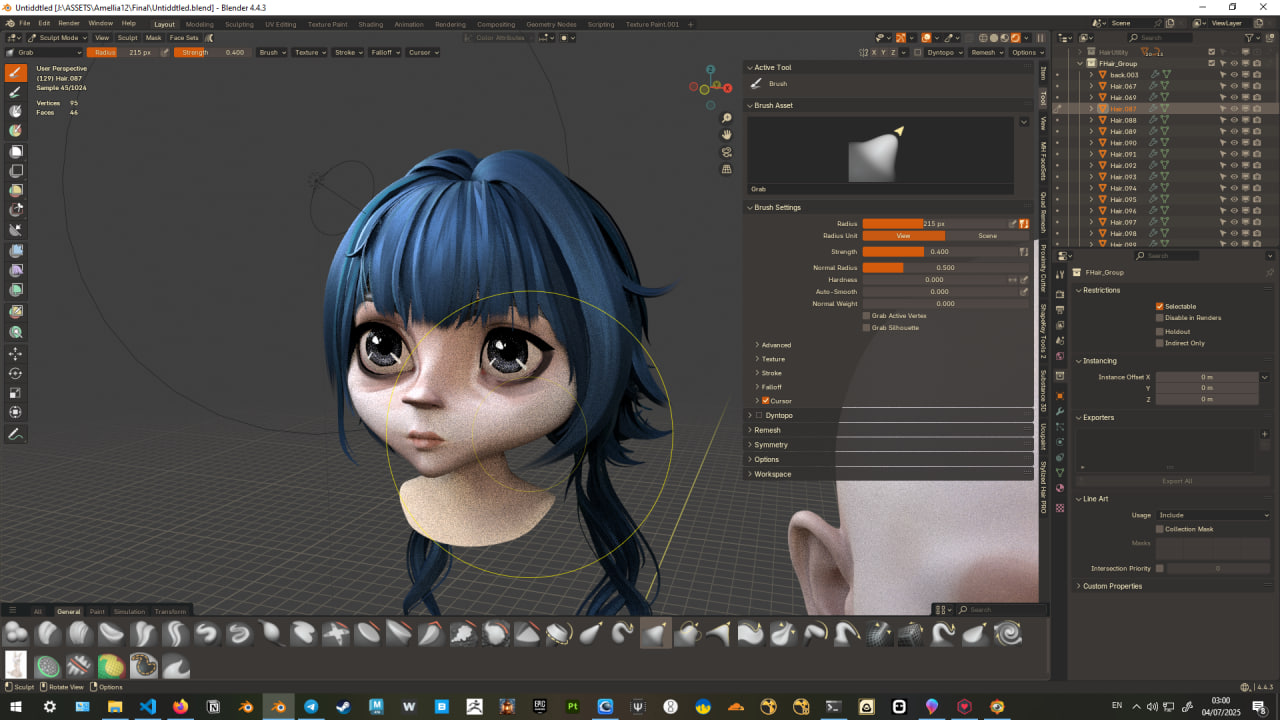1280x720 pixels.
Task: Select the Move tool in left toolbar
Action: (x=16, y=354)
